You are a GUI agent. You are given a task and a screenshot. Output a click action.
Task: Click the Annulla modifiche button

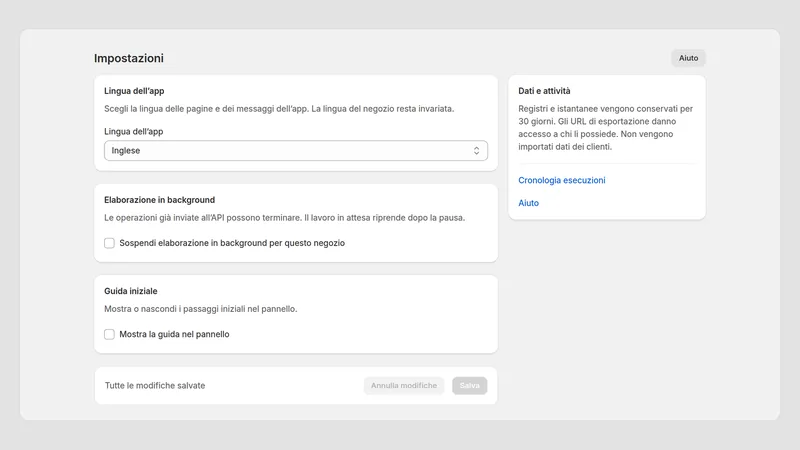pos(404,386)
